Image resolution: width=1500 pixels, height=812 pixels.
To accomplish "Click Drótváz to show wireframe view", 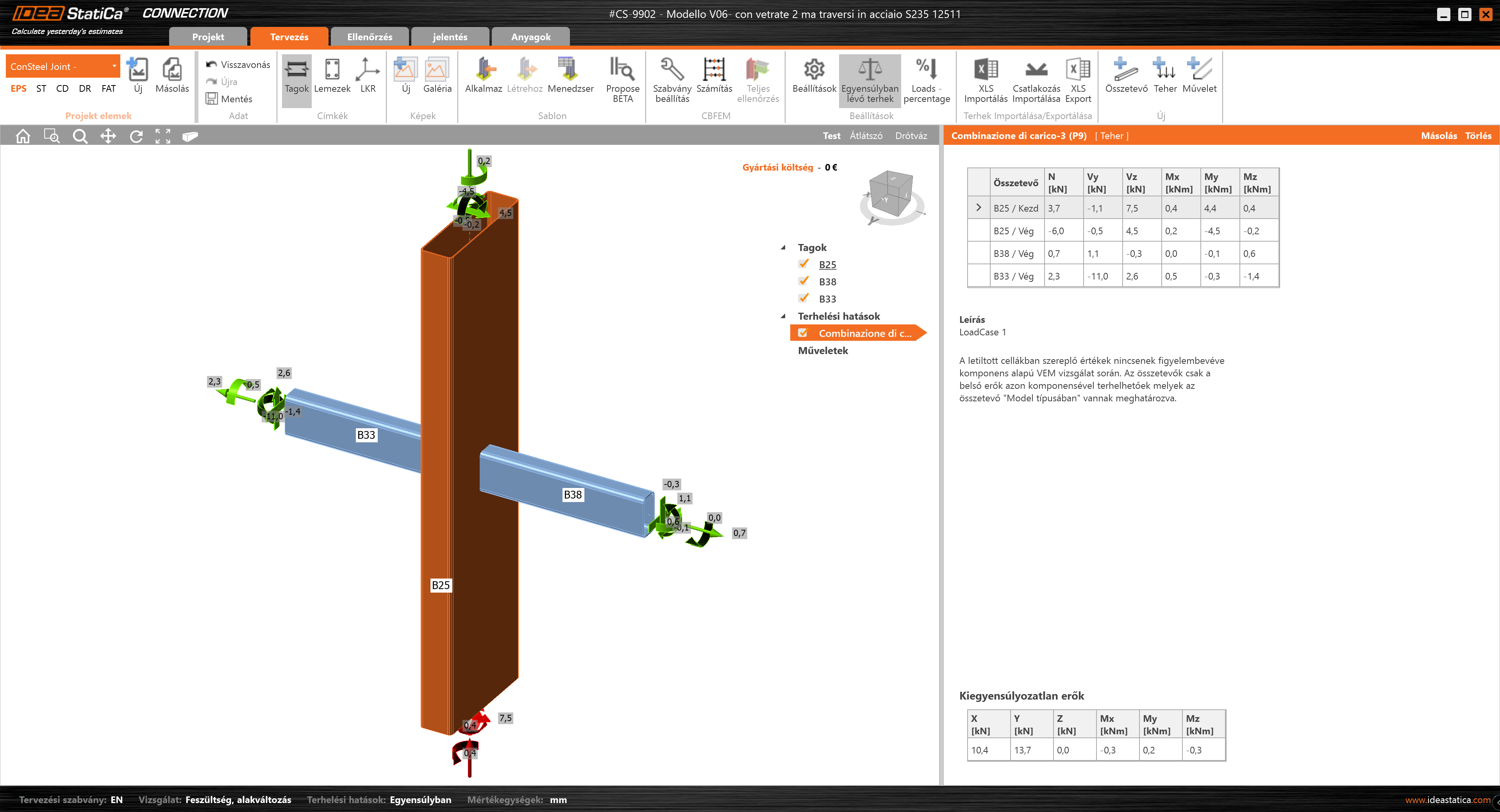I will point(911,135).
